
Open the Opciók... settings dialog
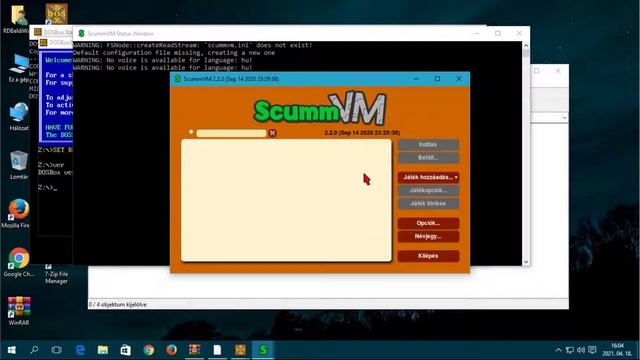(428, 223)
